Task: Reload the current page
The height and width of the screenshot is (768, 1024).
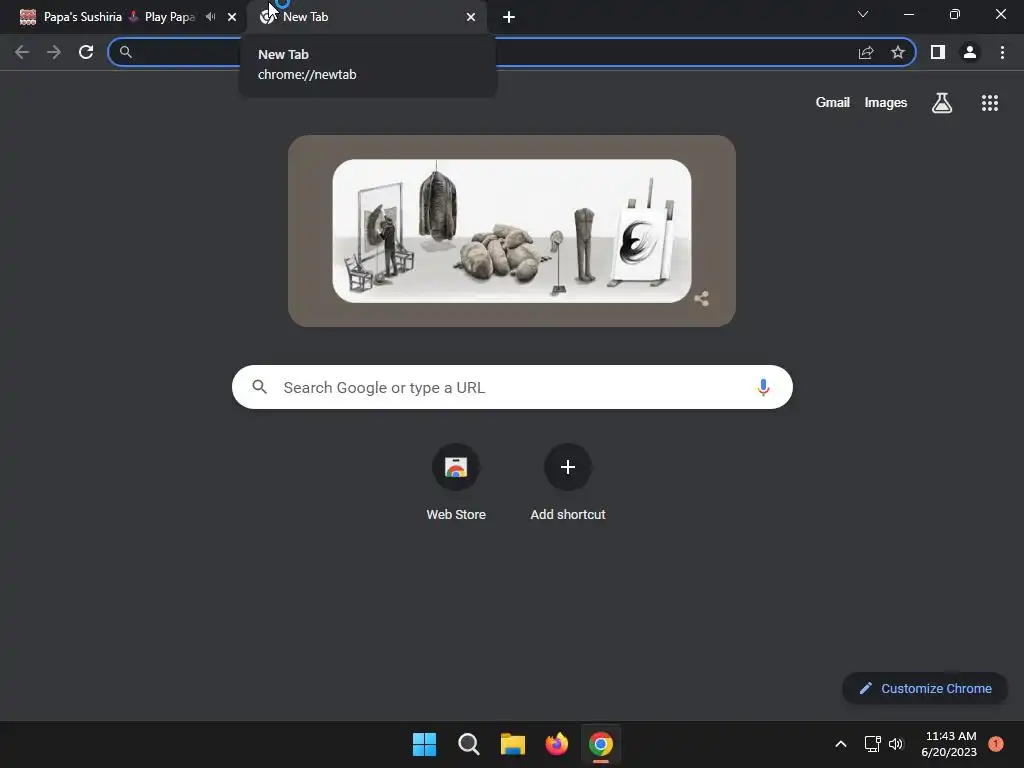Action: (x=86, y=52)
